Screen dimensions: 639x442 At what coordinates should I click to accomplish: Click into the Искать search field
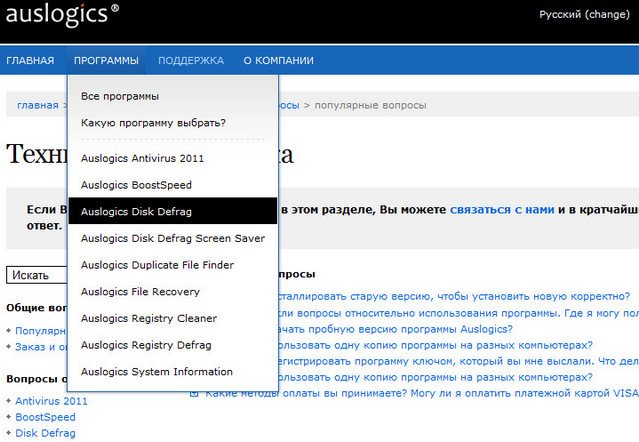point(37,275)
